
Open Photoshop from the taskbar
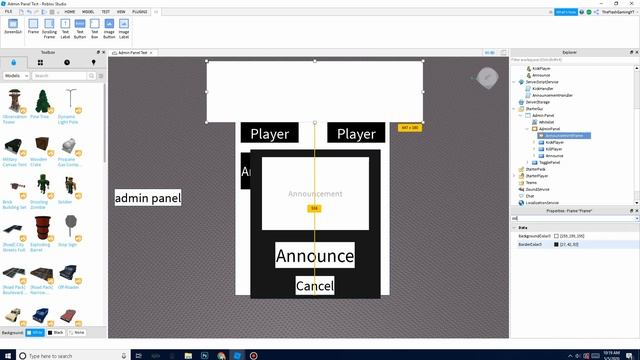204,356
